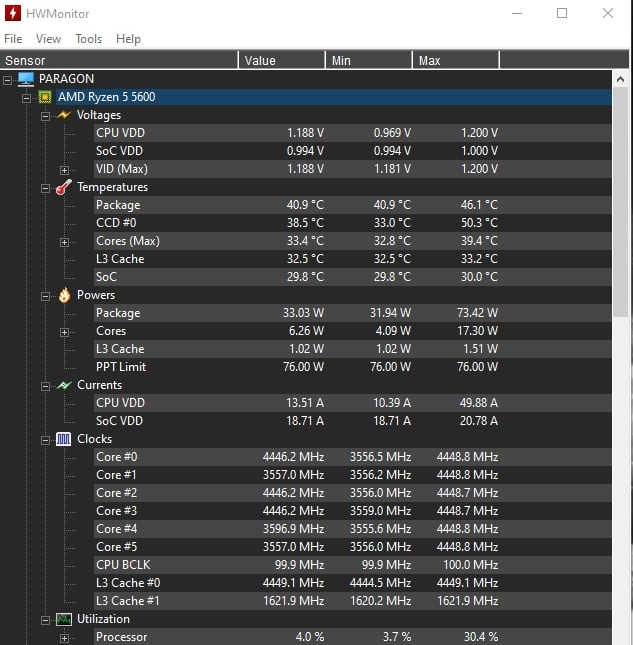633x645 pixels.
Task: Select the L3 Cache power row
Action: 352,349
